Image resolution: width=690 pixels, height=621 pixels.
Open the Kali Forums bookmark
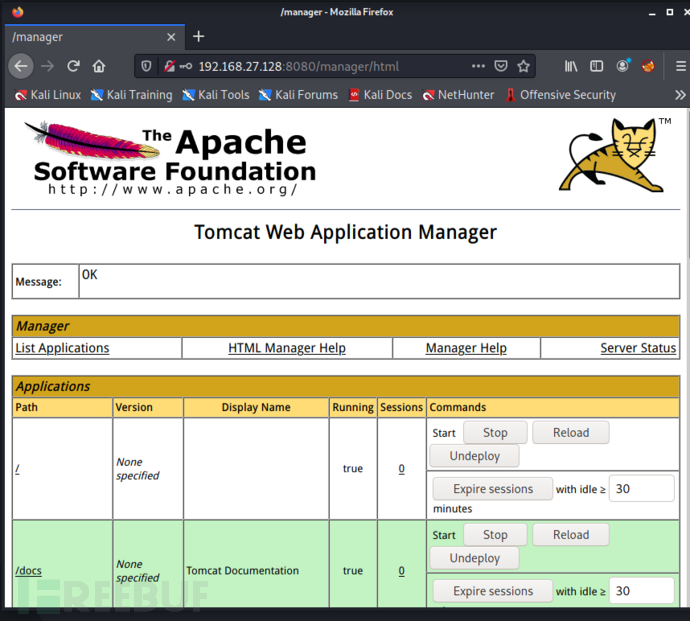click(298, 95)
